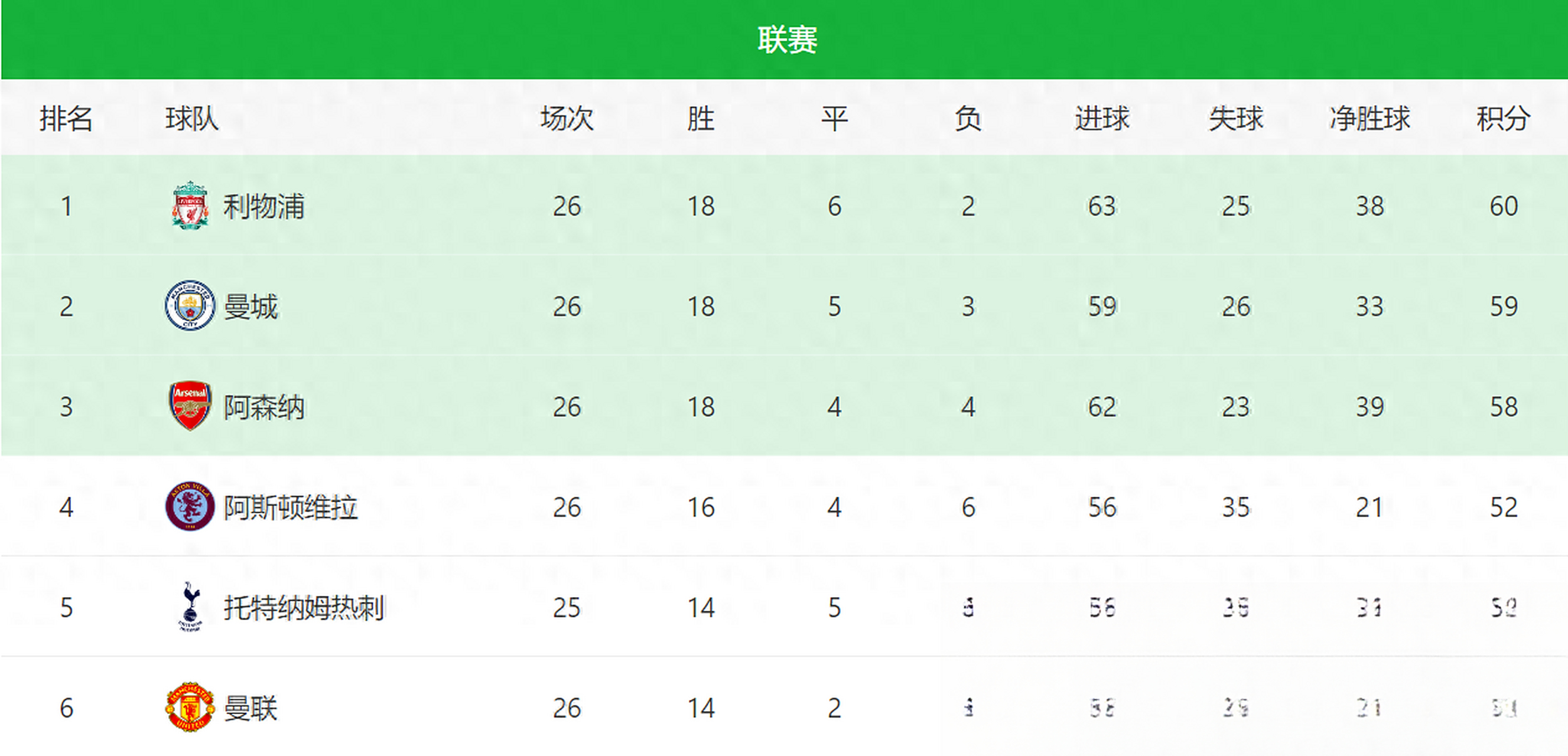The image size is (1568, 756).
Task: Open the 阿斯顿维拉 team link
Action: [290, 508]
